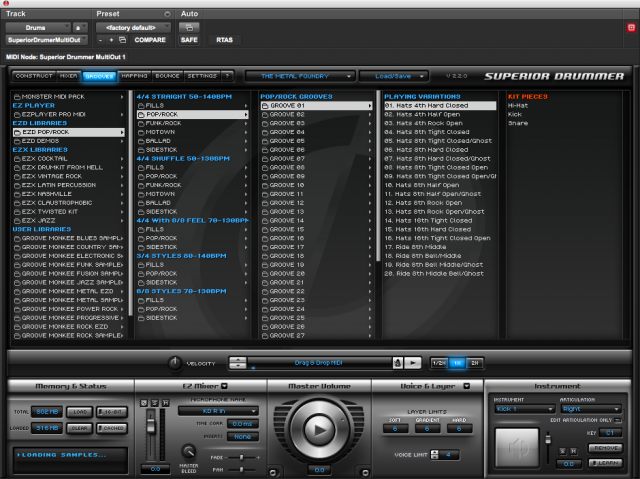Open the help question mark tab
Viewport: 640px width, 479px height.
[228, 76]
